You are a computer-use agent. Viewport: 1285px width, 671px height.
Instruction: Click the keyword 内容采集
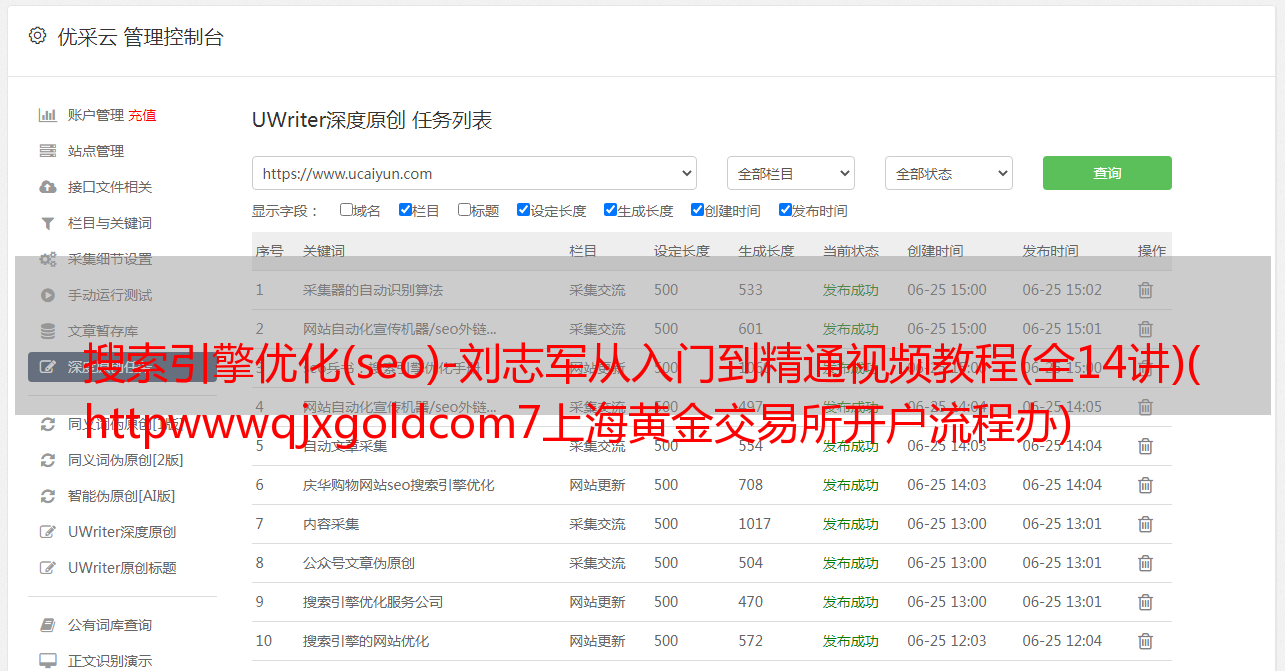point(331,524)
